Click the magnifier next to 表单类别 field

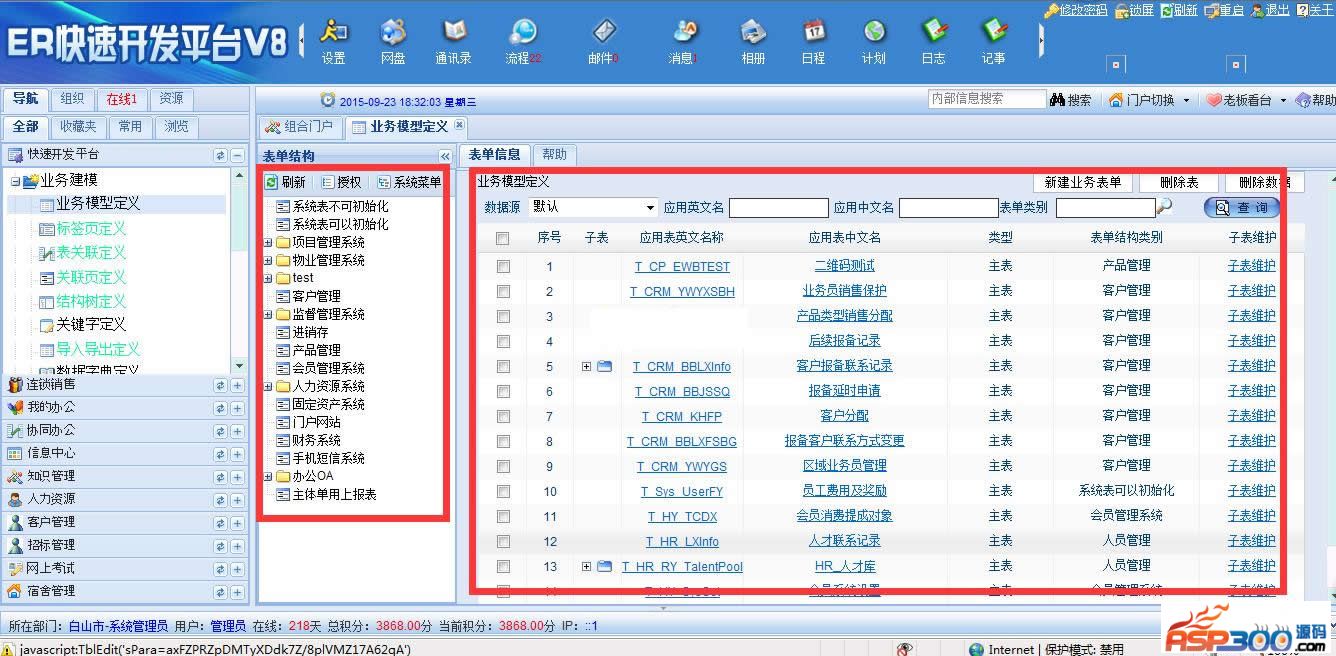point(1165,207)
